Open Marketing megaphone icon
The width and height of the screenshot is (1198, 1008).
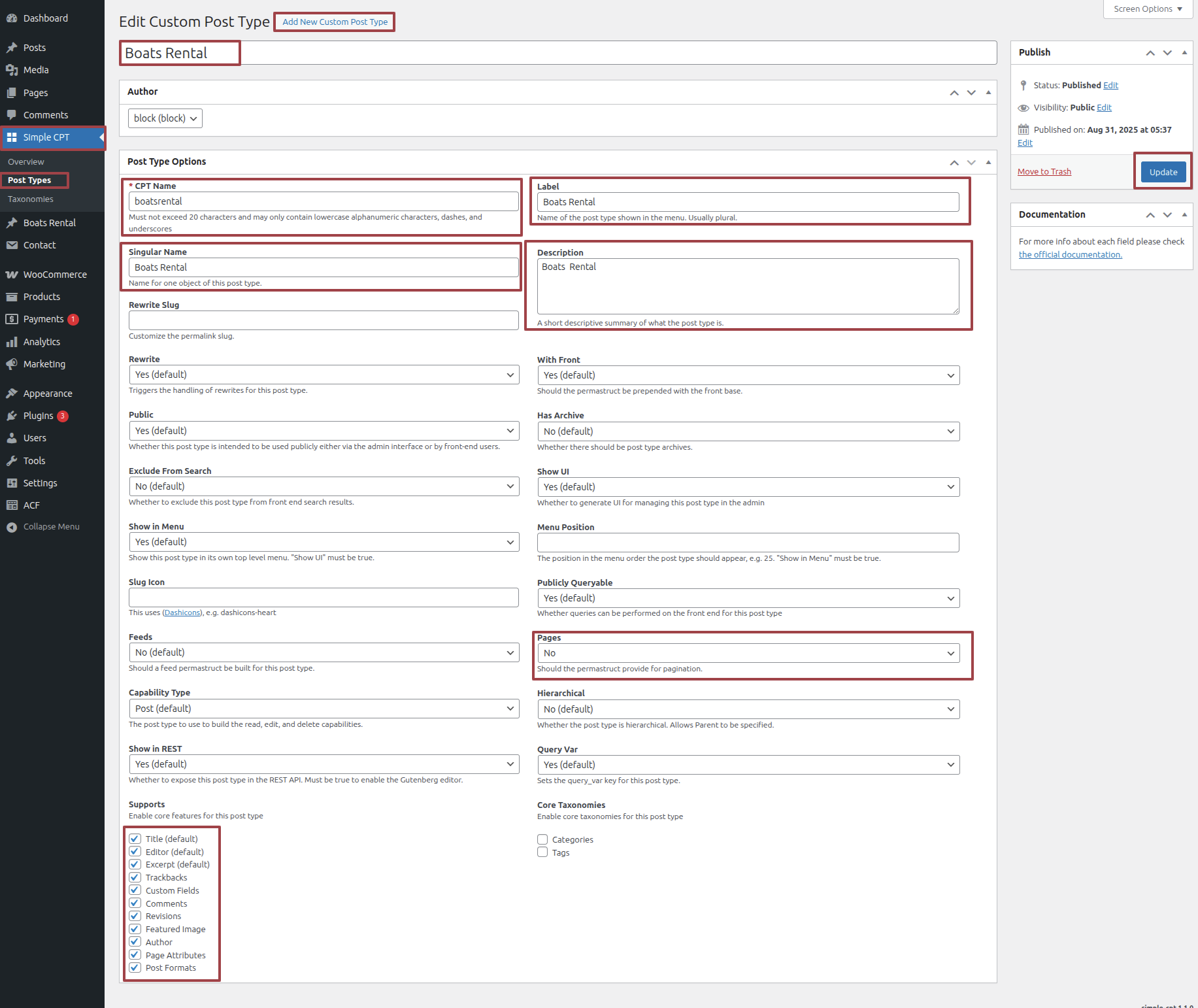(12, 364)
